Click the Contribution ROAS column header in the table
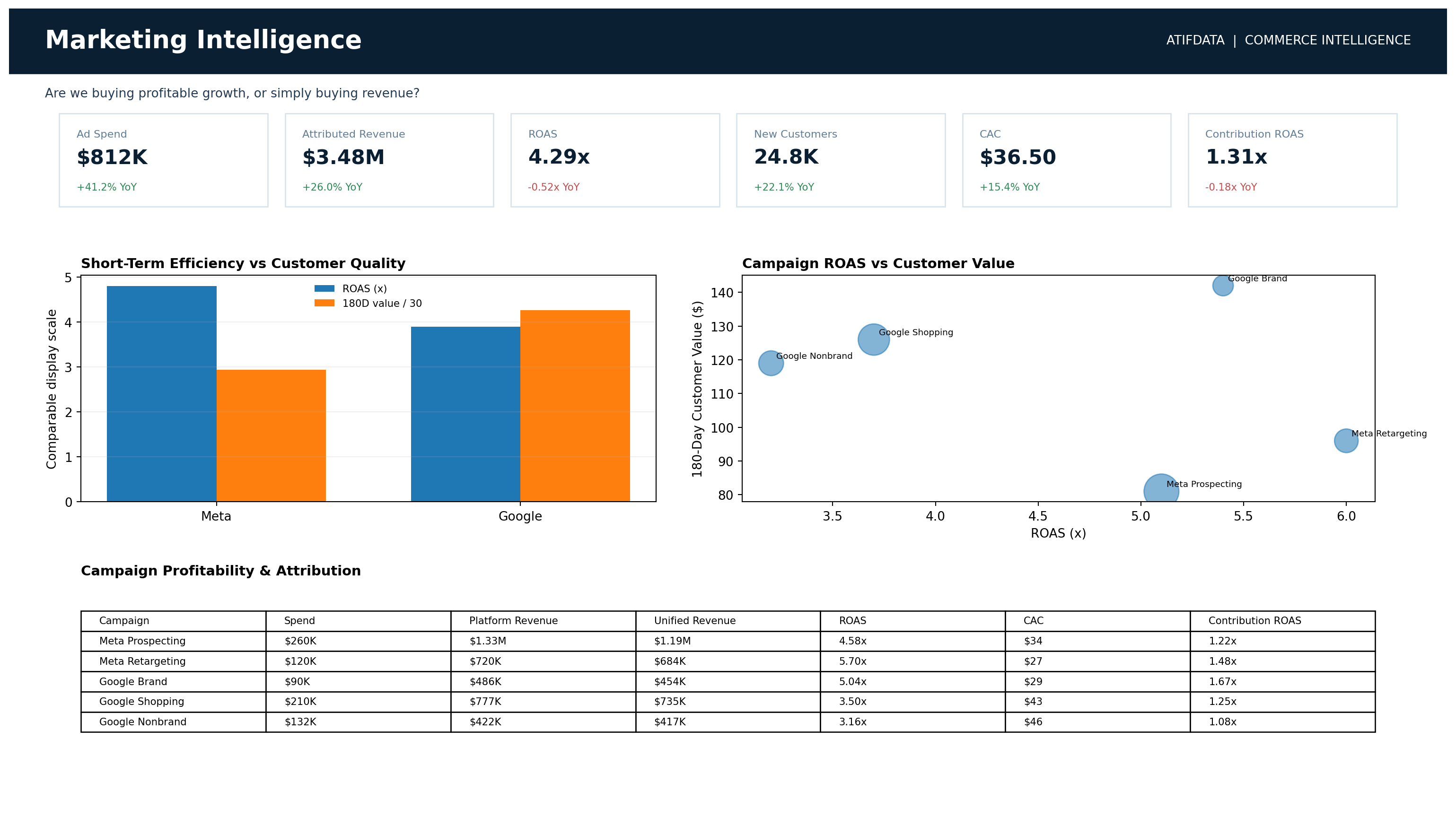This screenshot has height=826, width=1456. (x=1283, y=621)
